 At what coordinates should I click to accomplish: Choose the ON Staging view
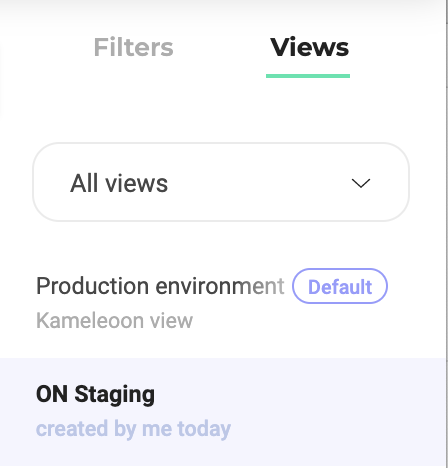95,395
